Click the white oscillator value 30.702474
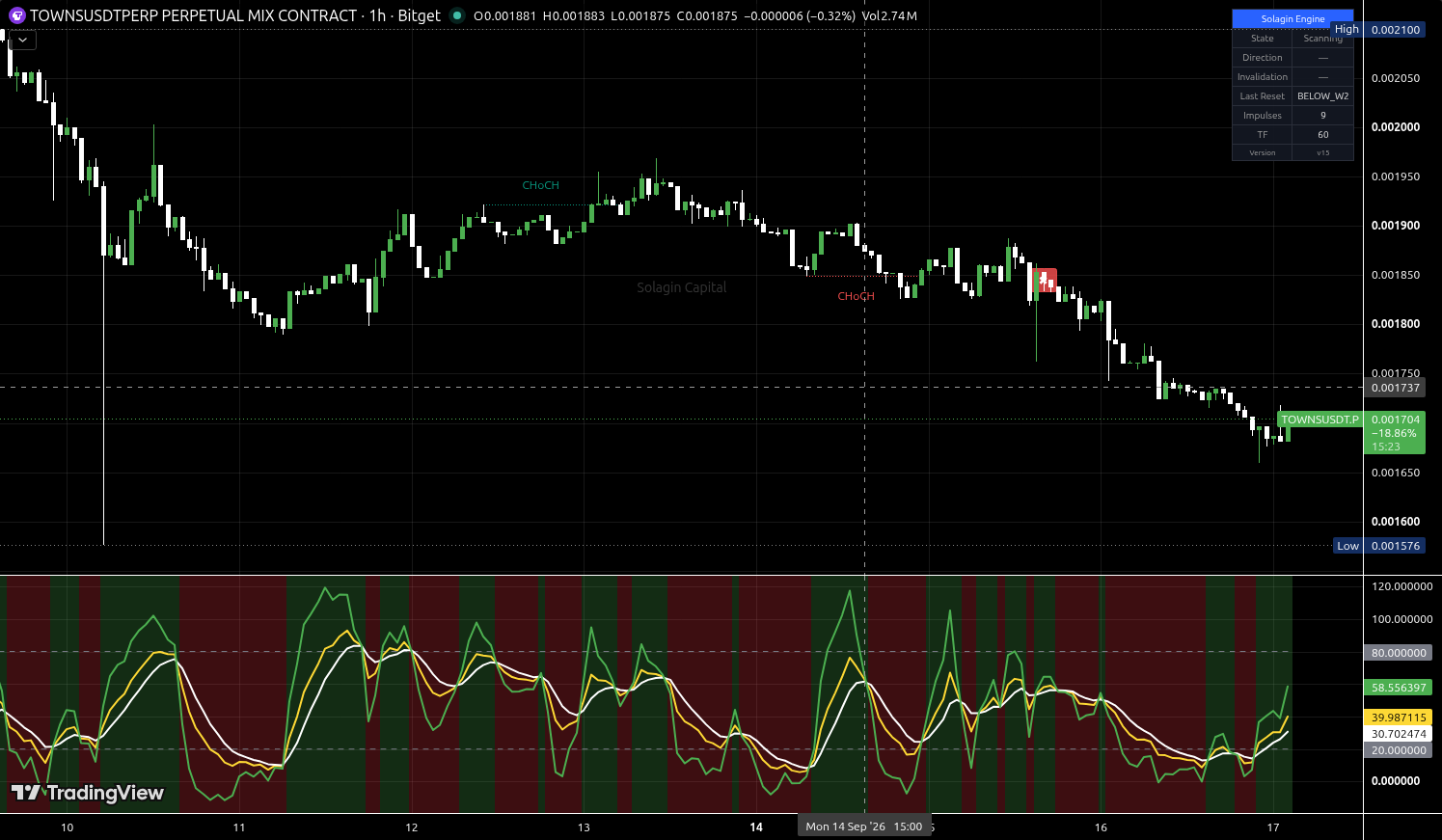This screenshot has height=840, width=1442. 1399,734
